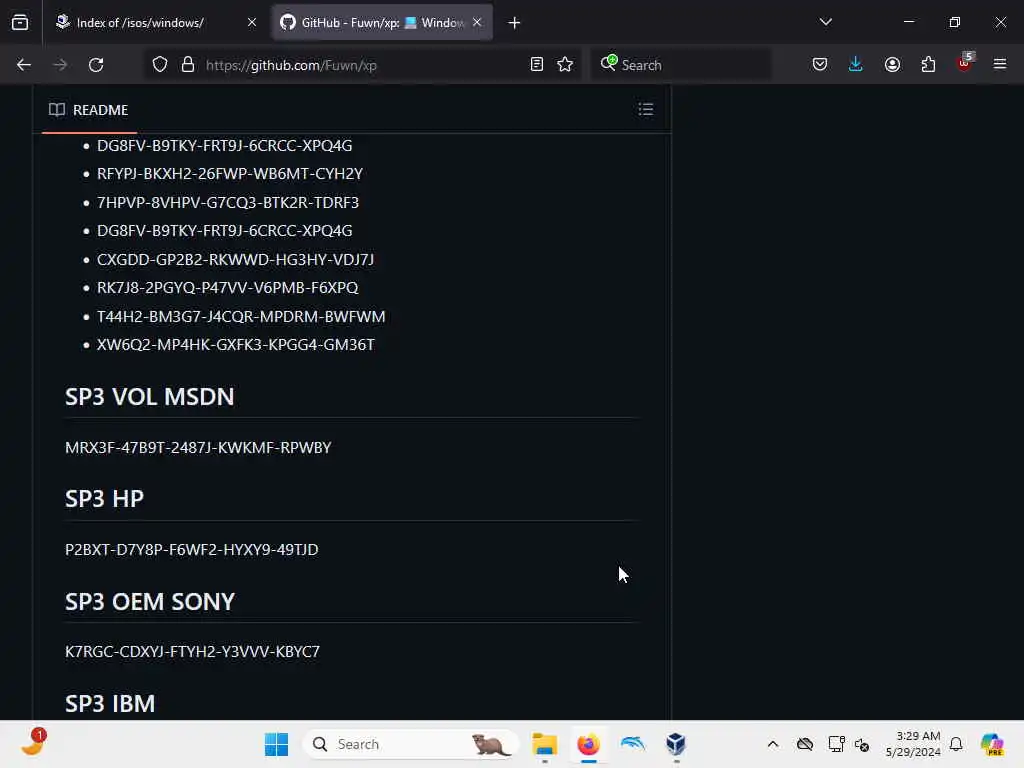1024x768 pixels.
Task: Click the SP3 HP heading
Action: pos(104,498)
